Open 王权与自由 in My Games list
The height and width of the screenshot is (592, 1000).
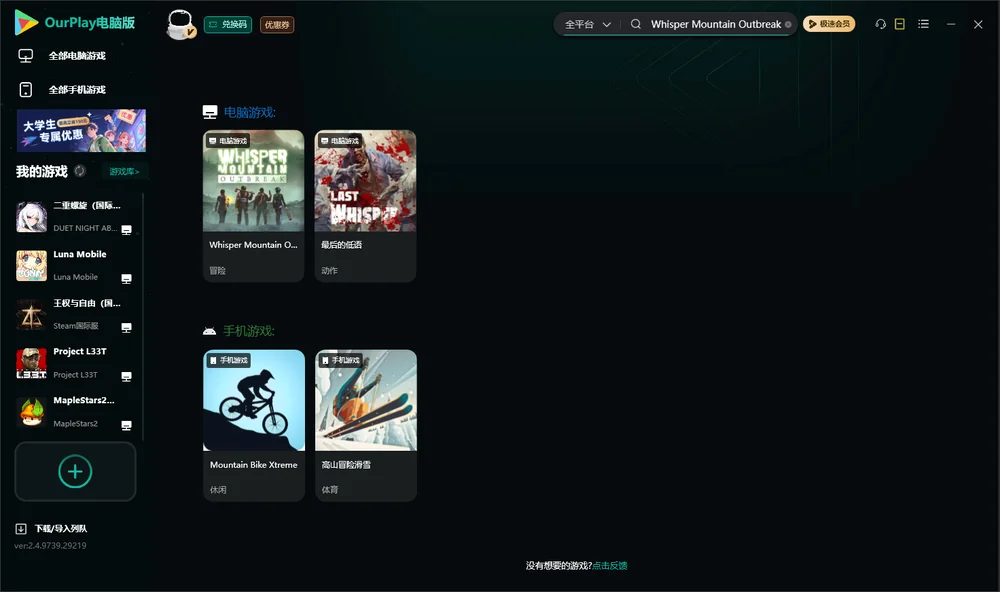pos(75,314)
